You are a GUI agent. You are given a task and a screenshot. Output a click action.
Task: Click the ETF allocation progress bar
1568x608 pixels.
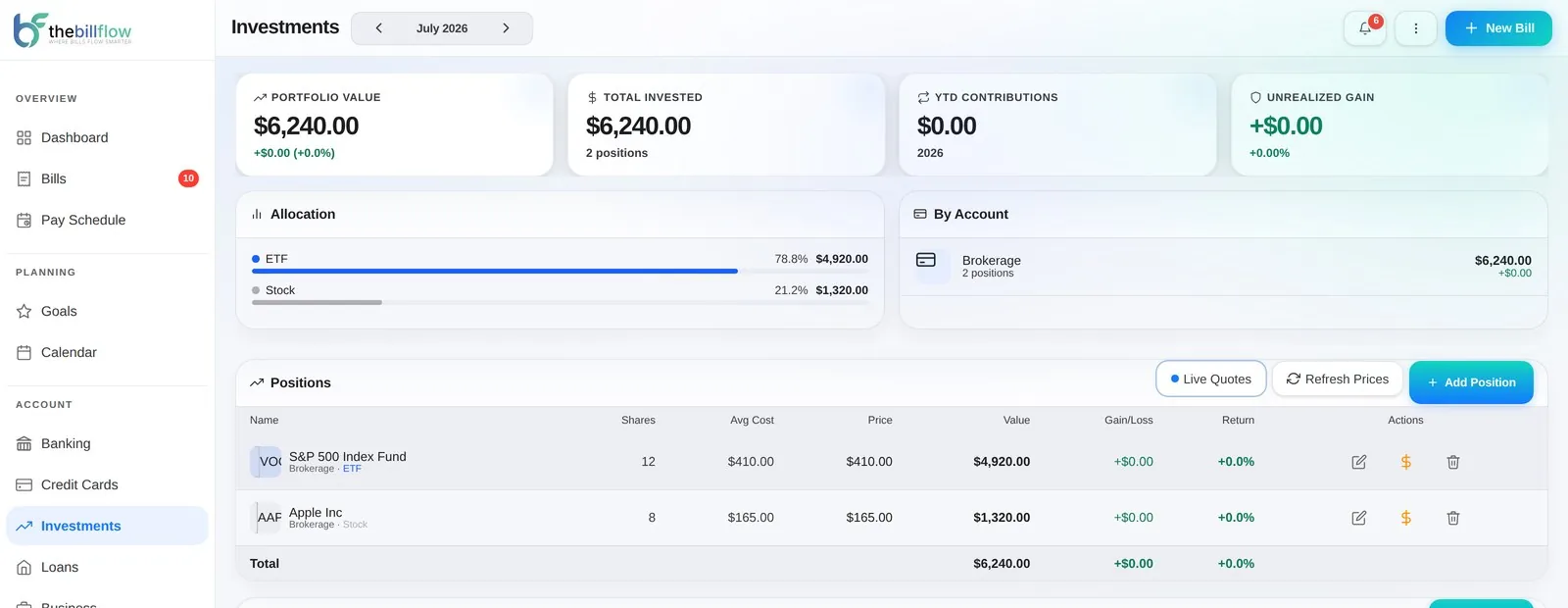coord(560,272)
